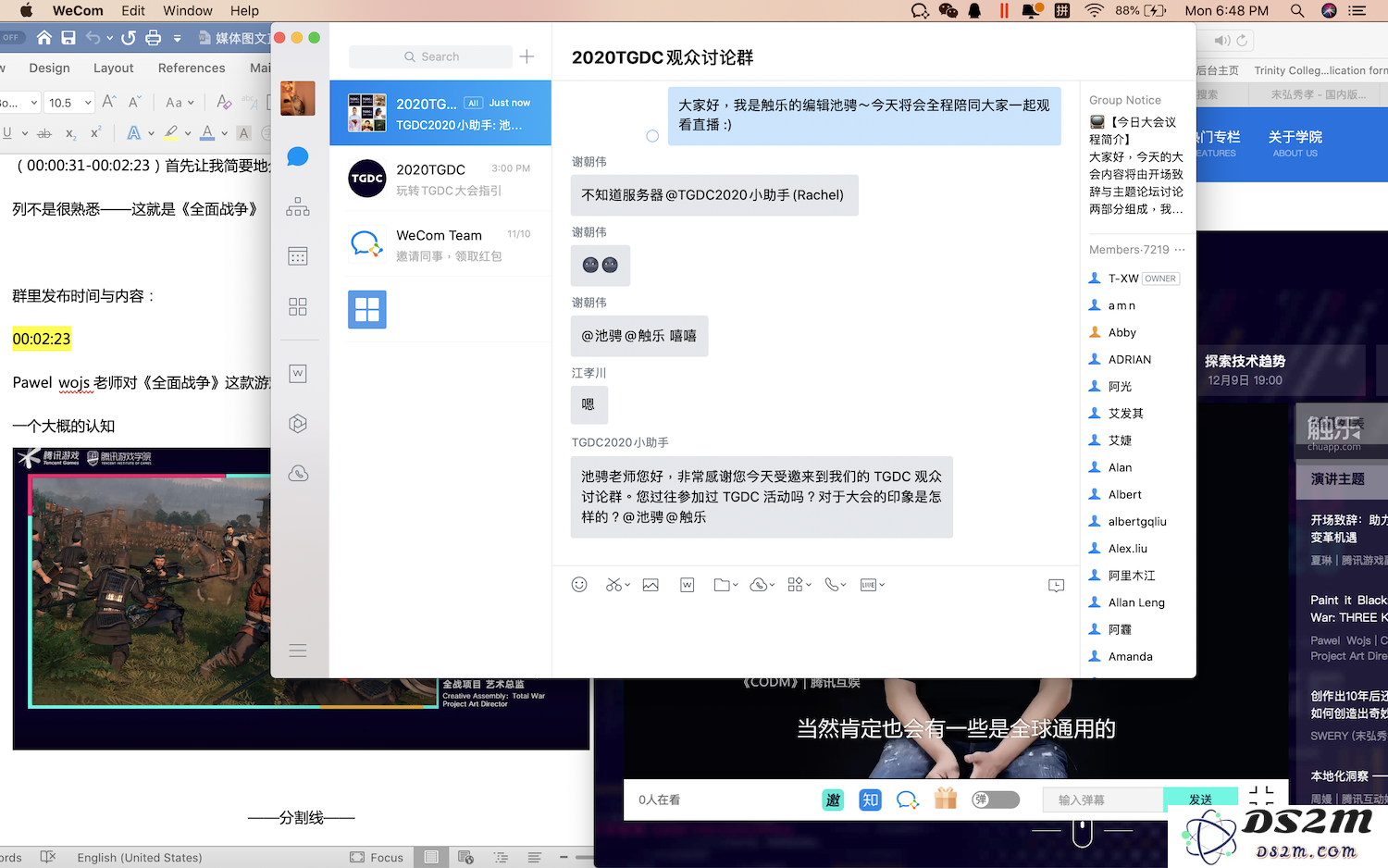Toggle the 弹 danmaku switch under video
1388x868 pixels.
click(996, 800)
